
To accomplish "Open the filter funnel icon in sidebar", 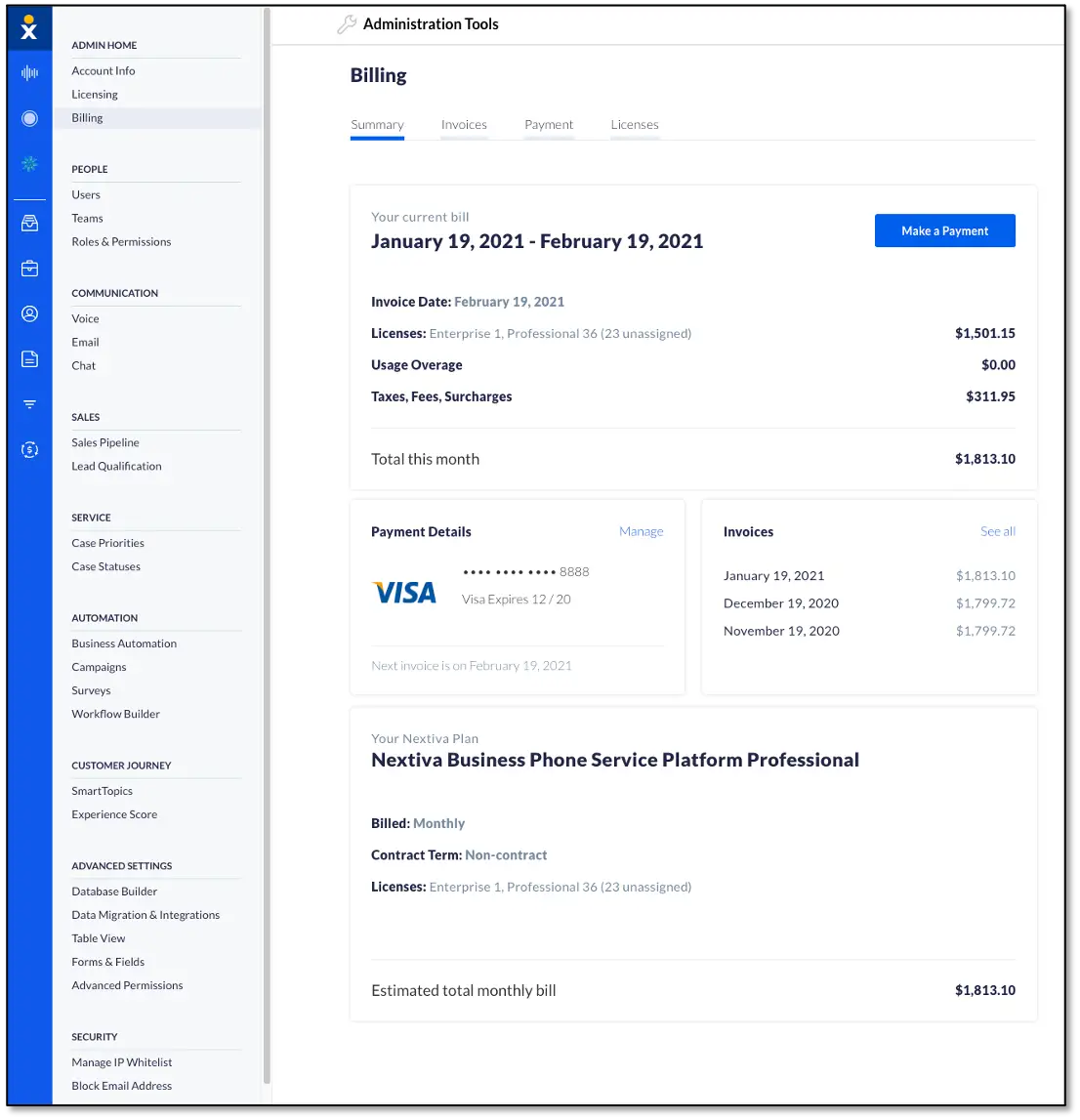I will 29,404.
